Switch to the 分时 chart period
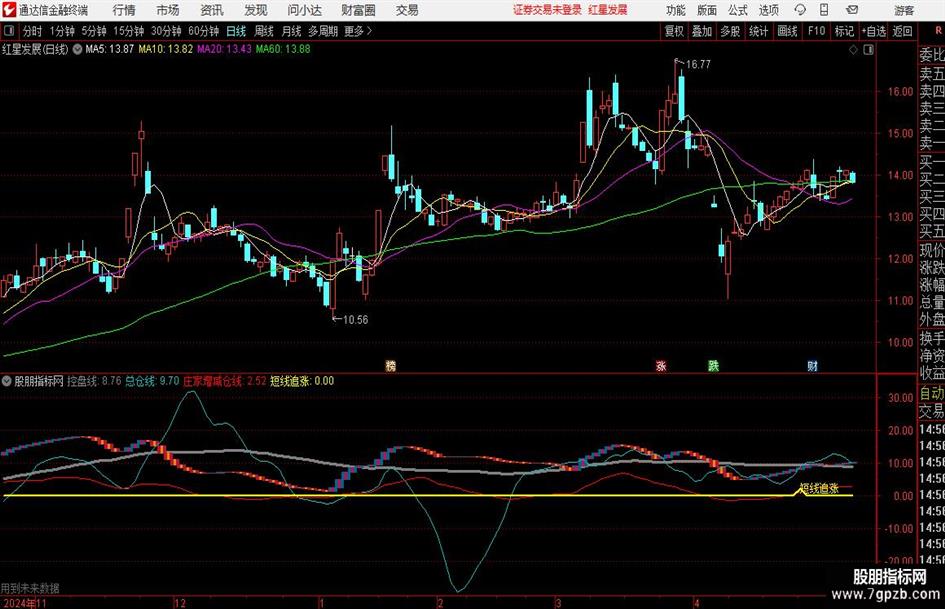Viewport: 945px width, 609px height. 33,31
